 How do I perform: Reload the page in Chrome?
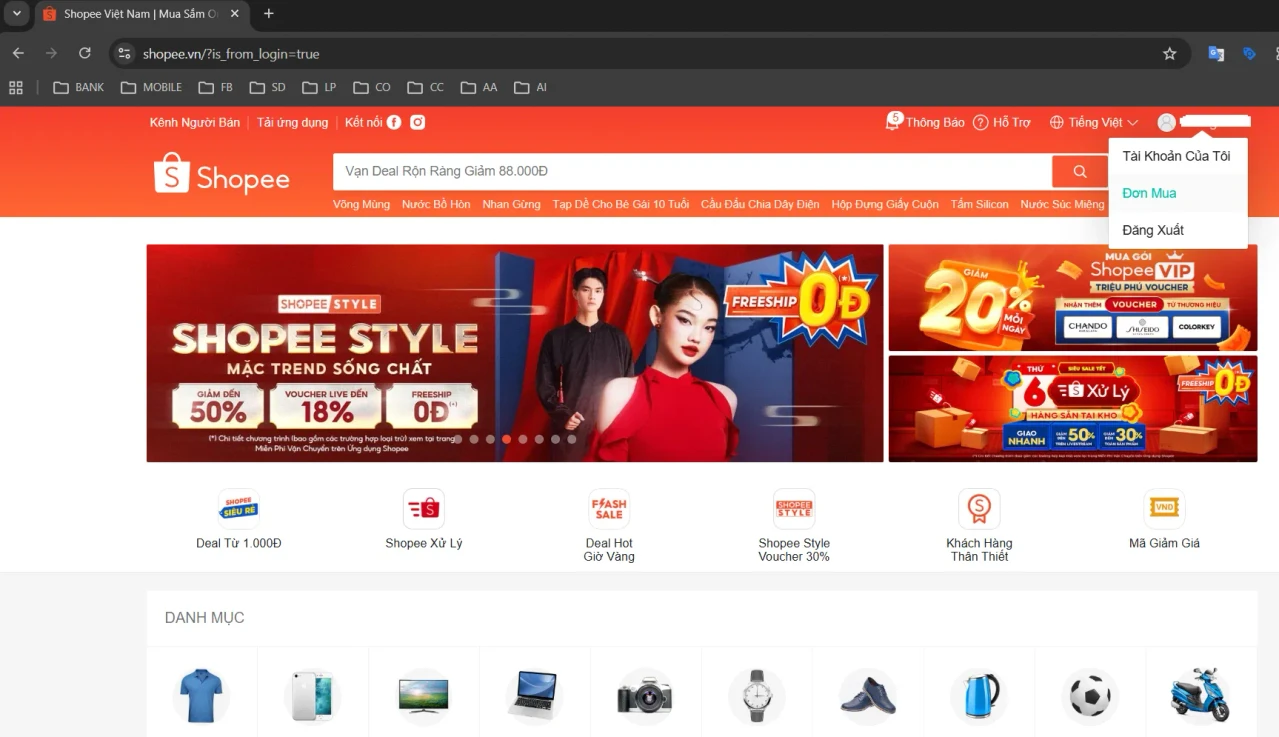point(85,53)
